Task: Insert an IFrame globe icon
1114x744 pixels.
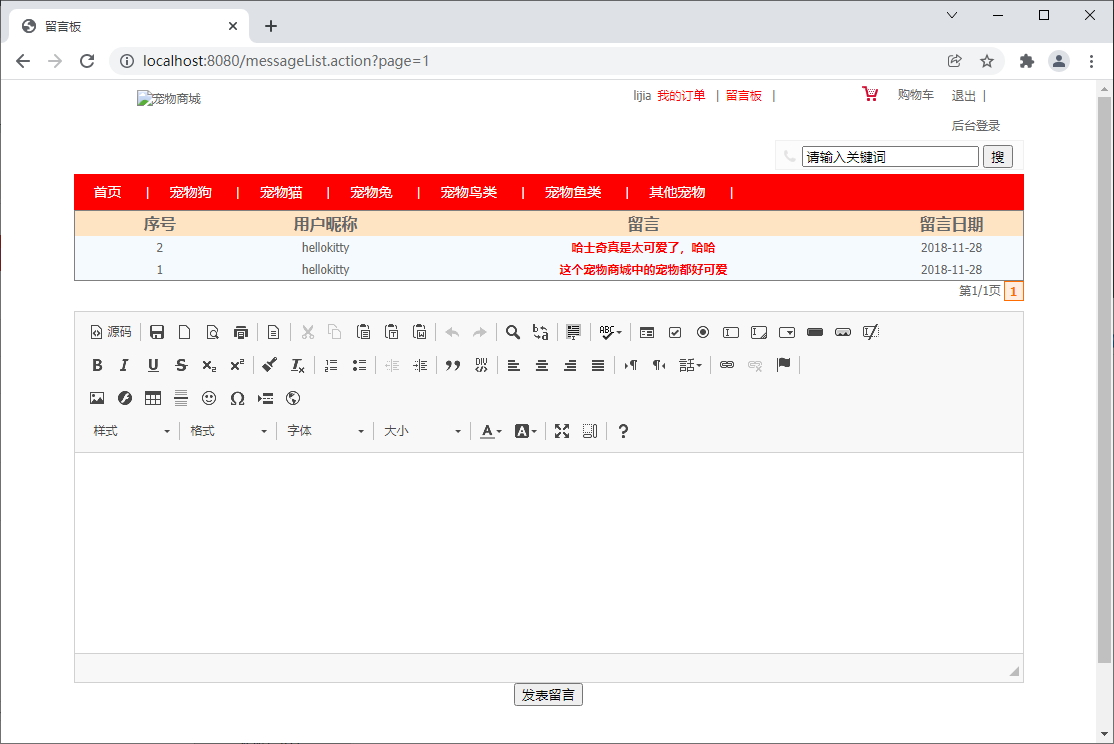Action: coord(293,398)
